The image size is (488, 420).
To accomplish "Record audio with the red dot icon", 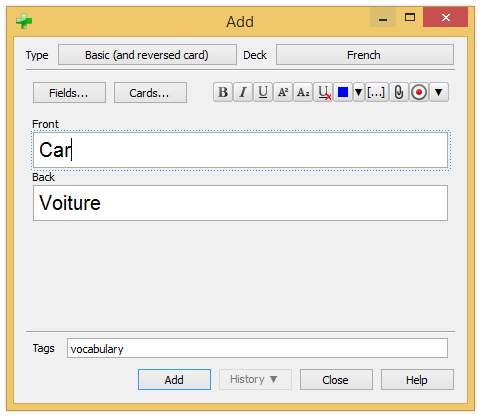I will pyautogui.click(x=419, y=92).
